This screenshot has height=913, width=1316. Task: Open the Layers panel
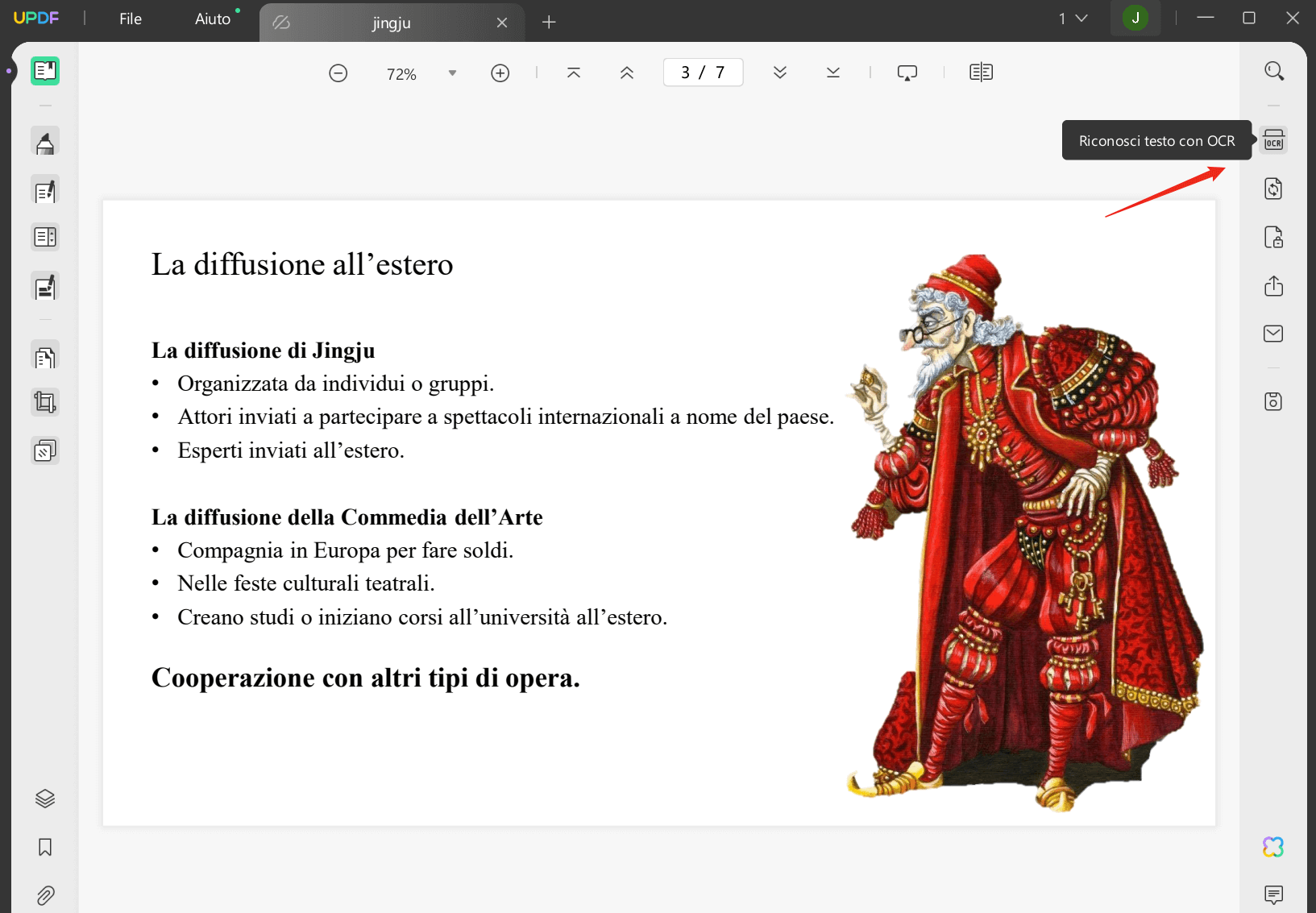pyautogui.click(x=45, y=799)
